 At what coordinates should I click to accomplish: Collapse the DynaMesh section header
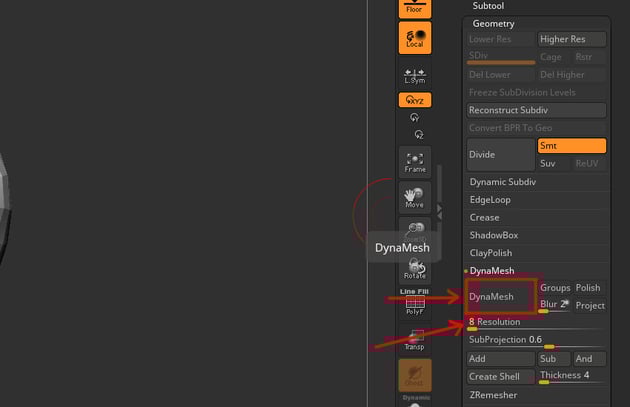pos(491,271)
